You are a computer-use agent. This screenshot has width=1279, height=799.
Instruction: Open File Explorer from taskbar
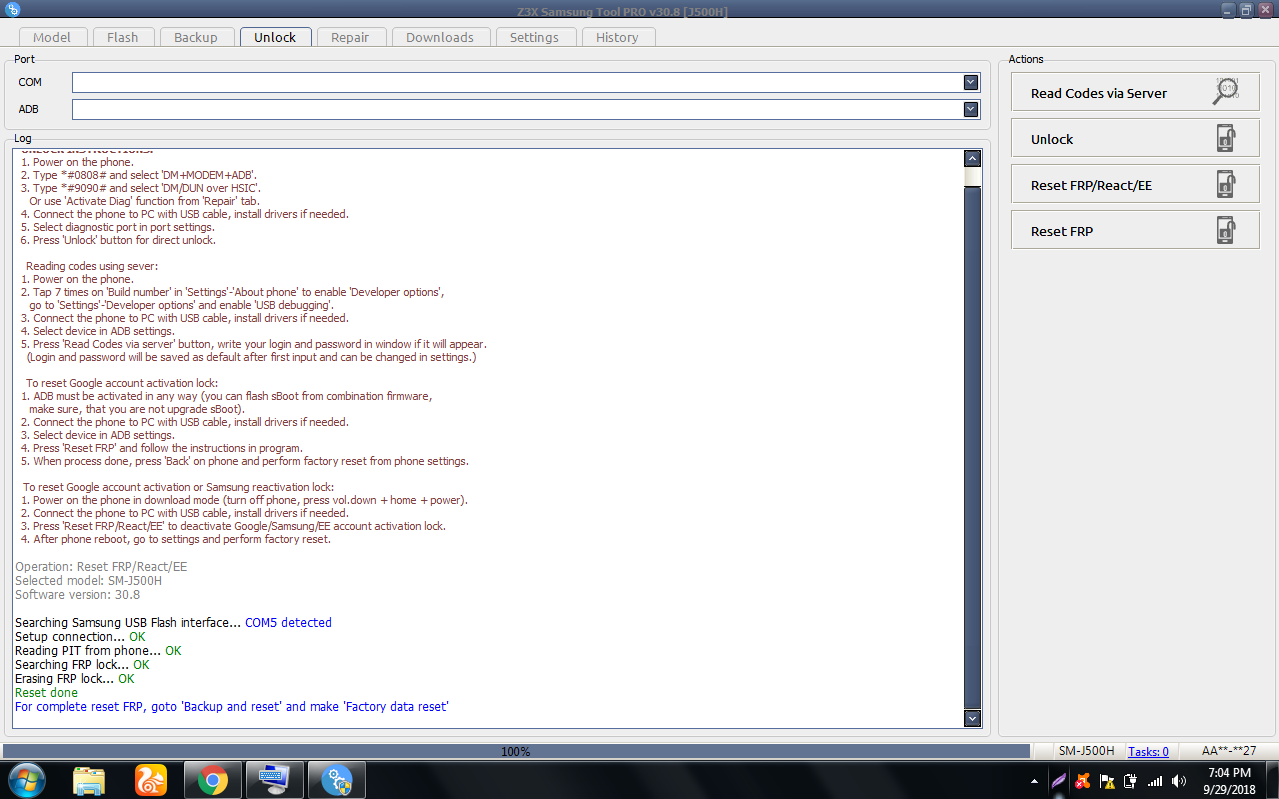pyautogui.click(x=89, y=780)
